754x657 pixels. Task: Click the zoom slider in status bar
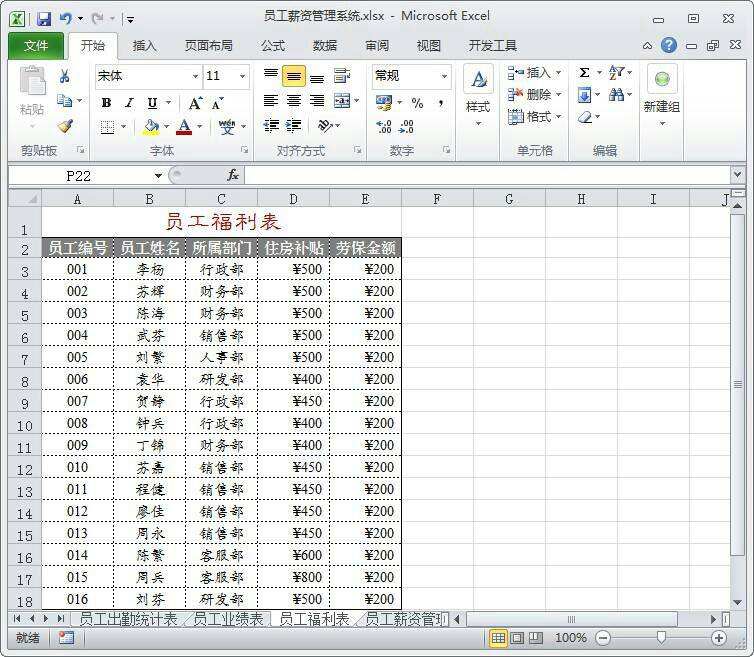660,638
